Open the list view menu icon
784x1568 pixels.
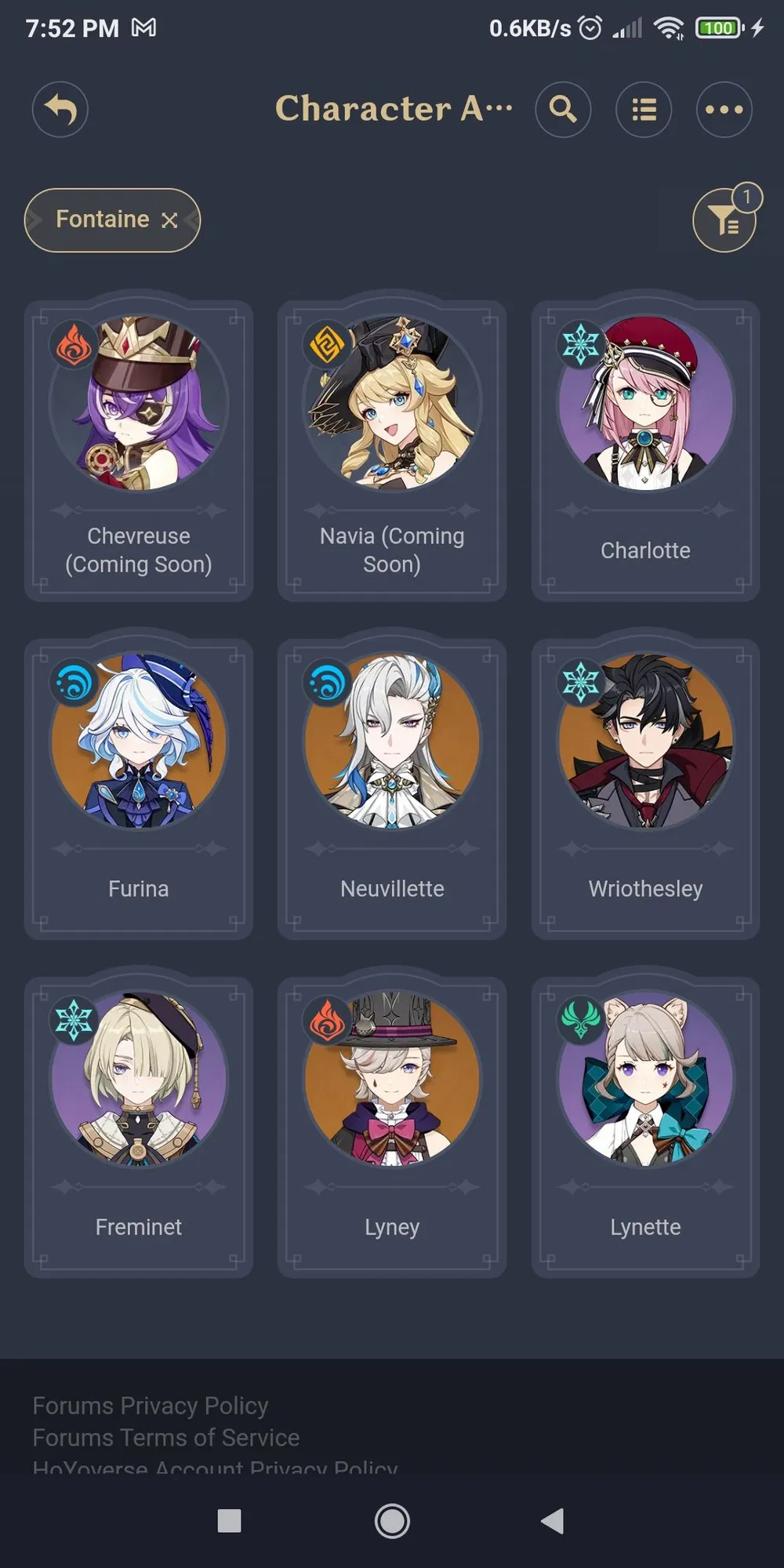[x=644, y=109]
